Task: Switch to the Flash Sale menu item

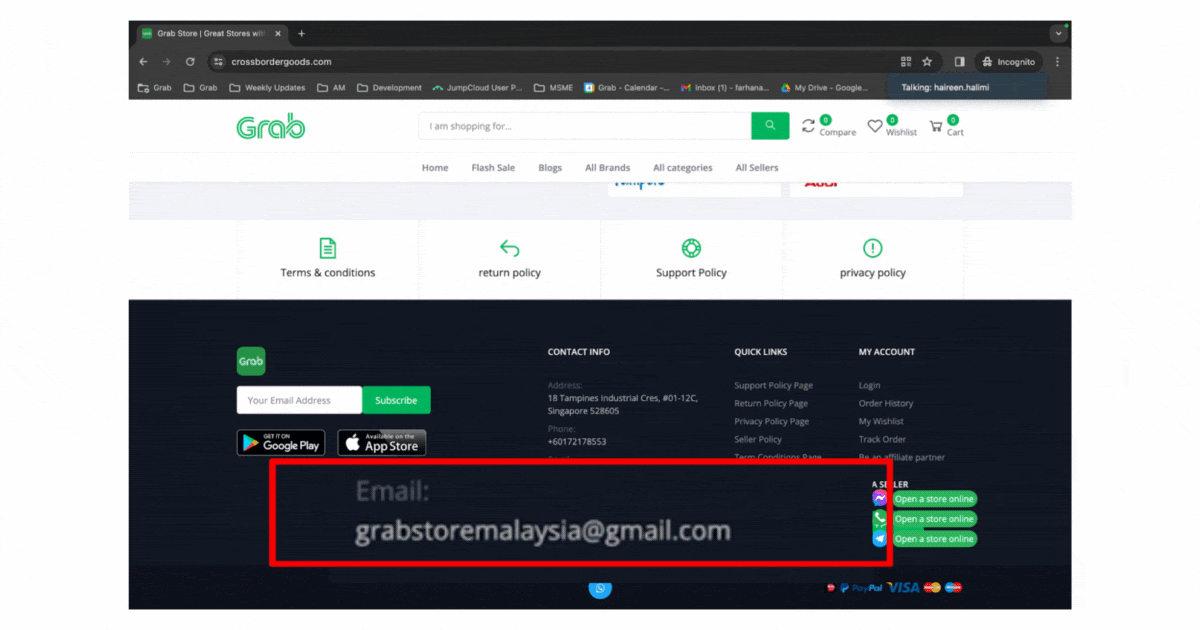Action: (x=492, y=167)
